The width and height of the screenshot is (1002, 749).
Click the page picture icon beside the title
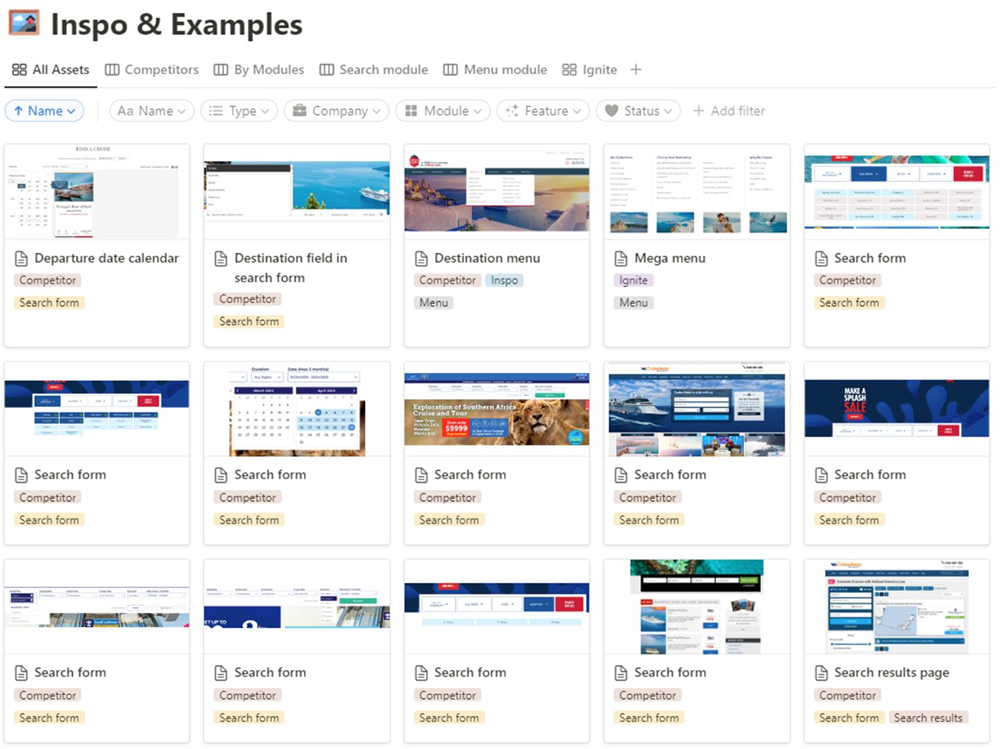[x=23, y=23]
